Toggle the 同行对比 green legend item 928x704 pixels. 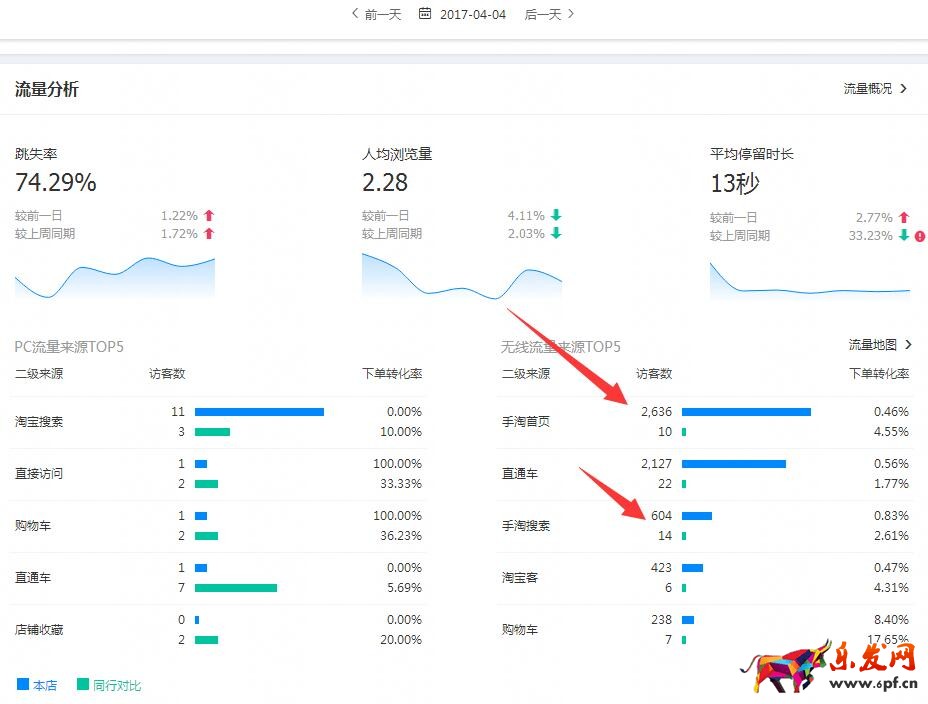click(x=108, y=685)
